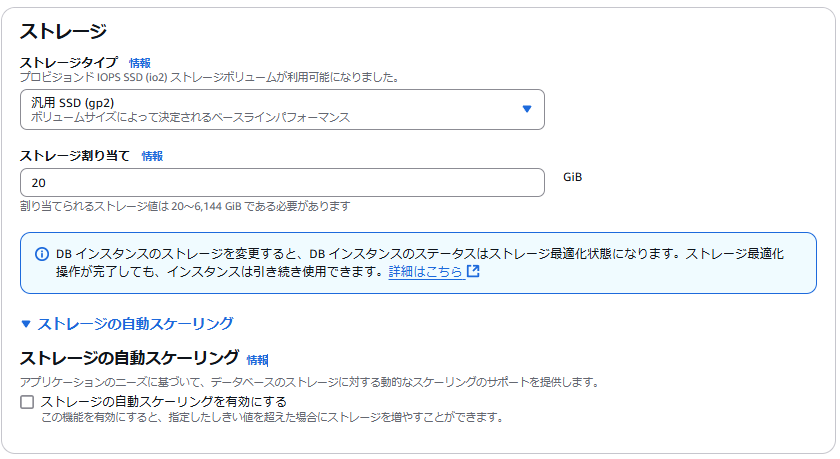The width and height of the screenshot is (840, 459).
Task: Click the blue arrow of the storage type dropdown
Action: 527,109
